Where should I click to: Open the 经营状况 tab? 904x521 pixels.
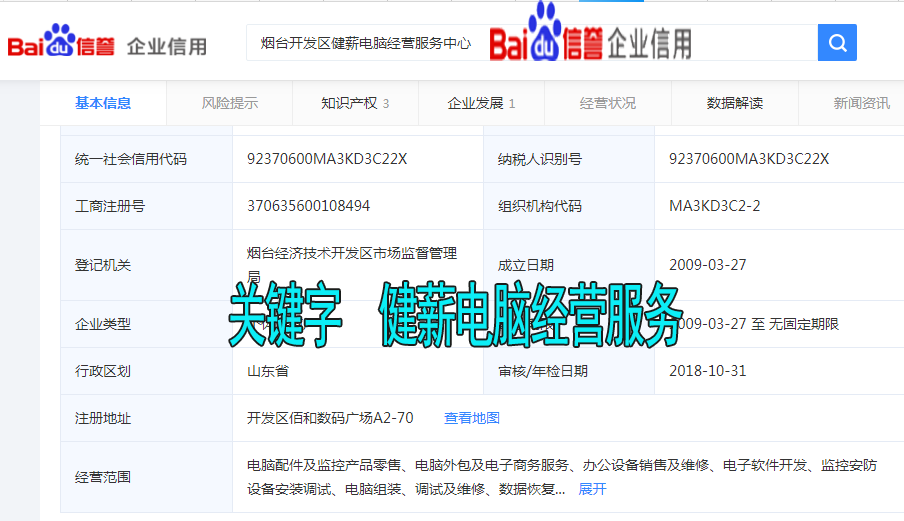tap(607, 103)
